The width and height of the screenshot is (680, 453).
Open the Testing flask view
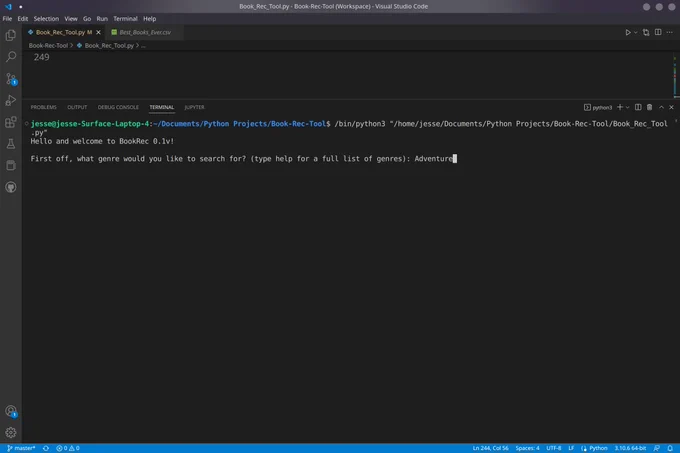pyautogui.click(x=11, y=144)
